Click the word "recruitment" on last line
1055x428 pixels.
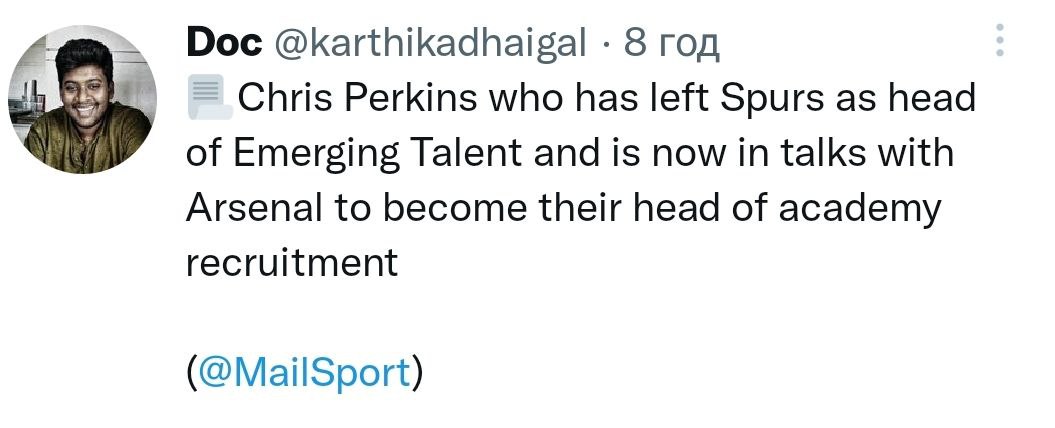(292, 263)
